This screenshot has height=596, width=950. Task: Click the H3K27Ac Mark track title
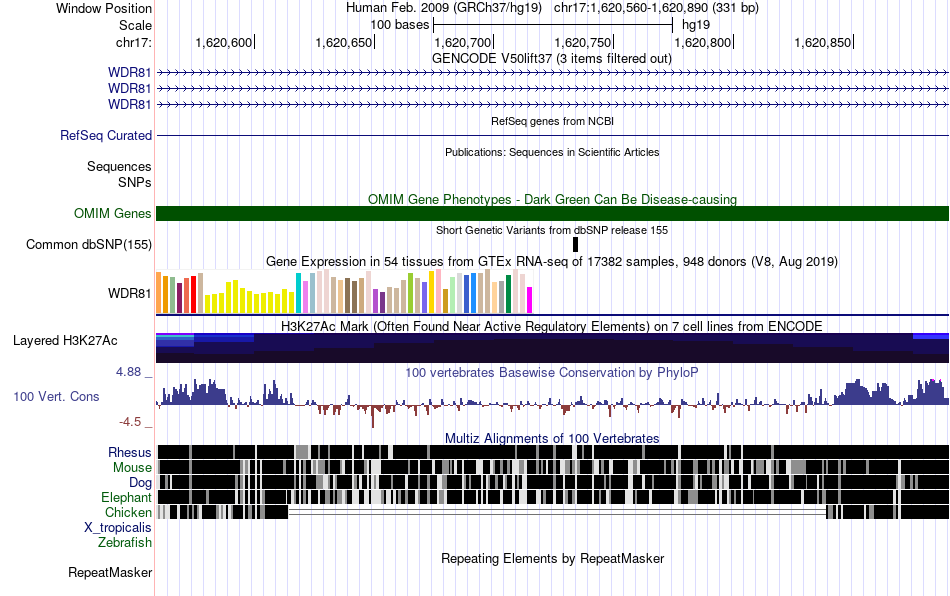(x=552, y=326)
